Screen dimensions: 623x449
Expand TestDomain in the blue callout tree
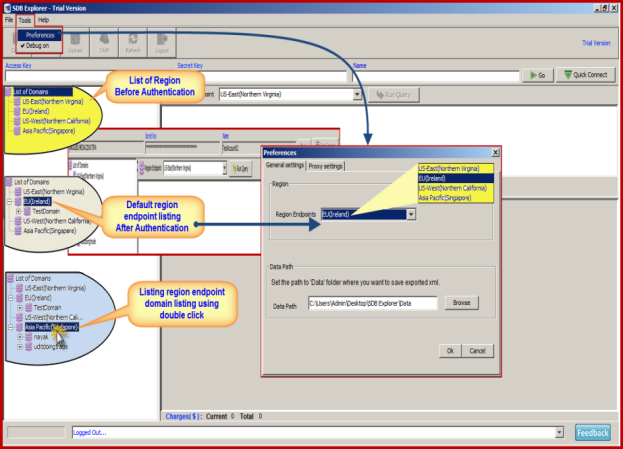point(19,308)
